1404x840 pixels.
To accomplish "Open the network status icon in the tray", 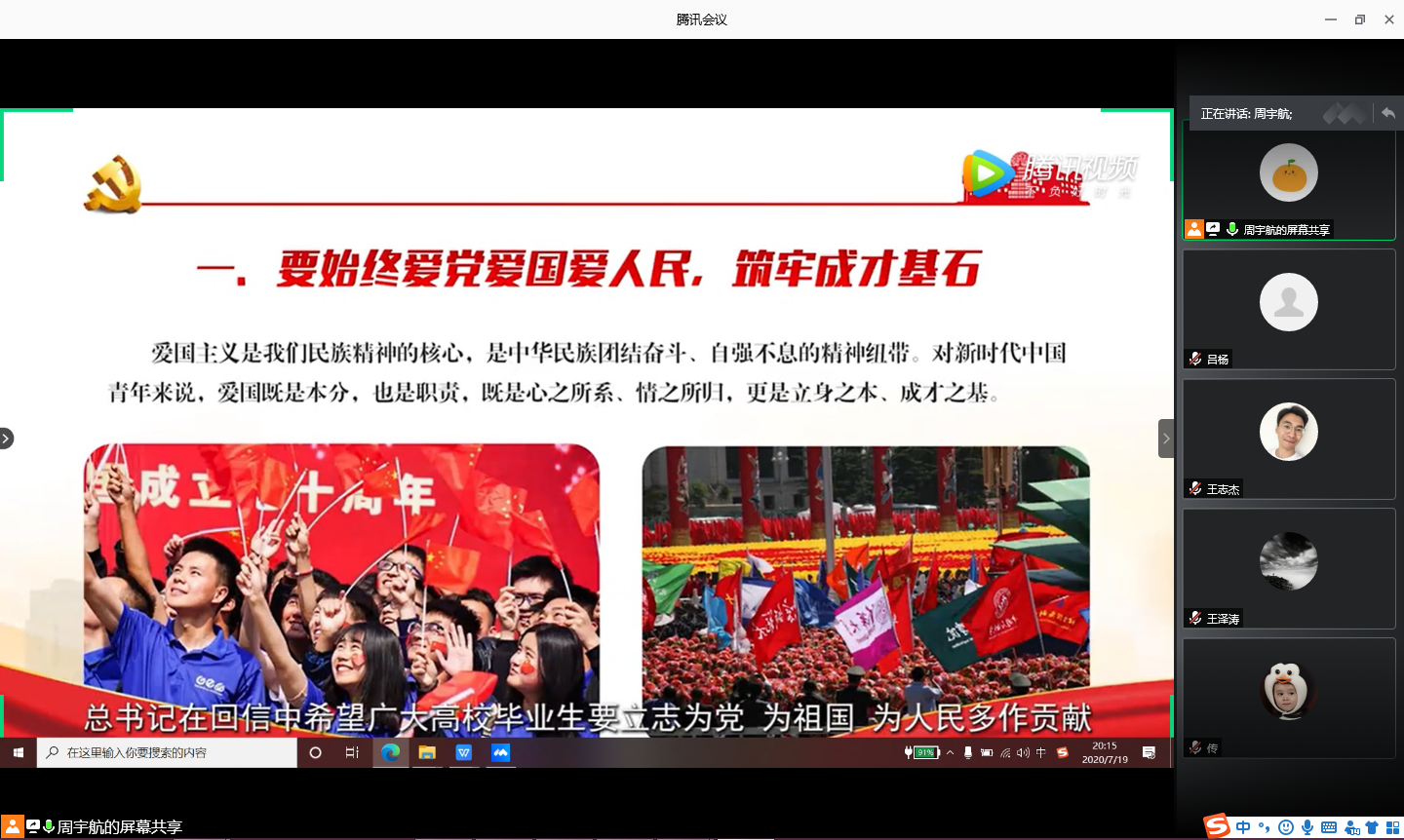I will point(1006,752).
